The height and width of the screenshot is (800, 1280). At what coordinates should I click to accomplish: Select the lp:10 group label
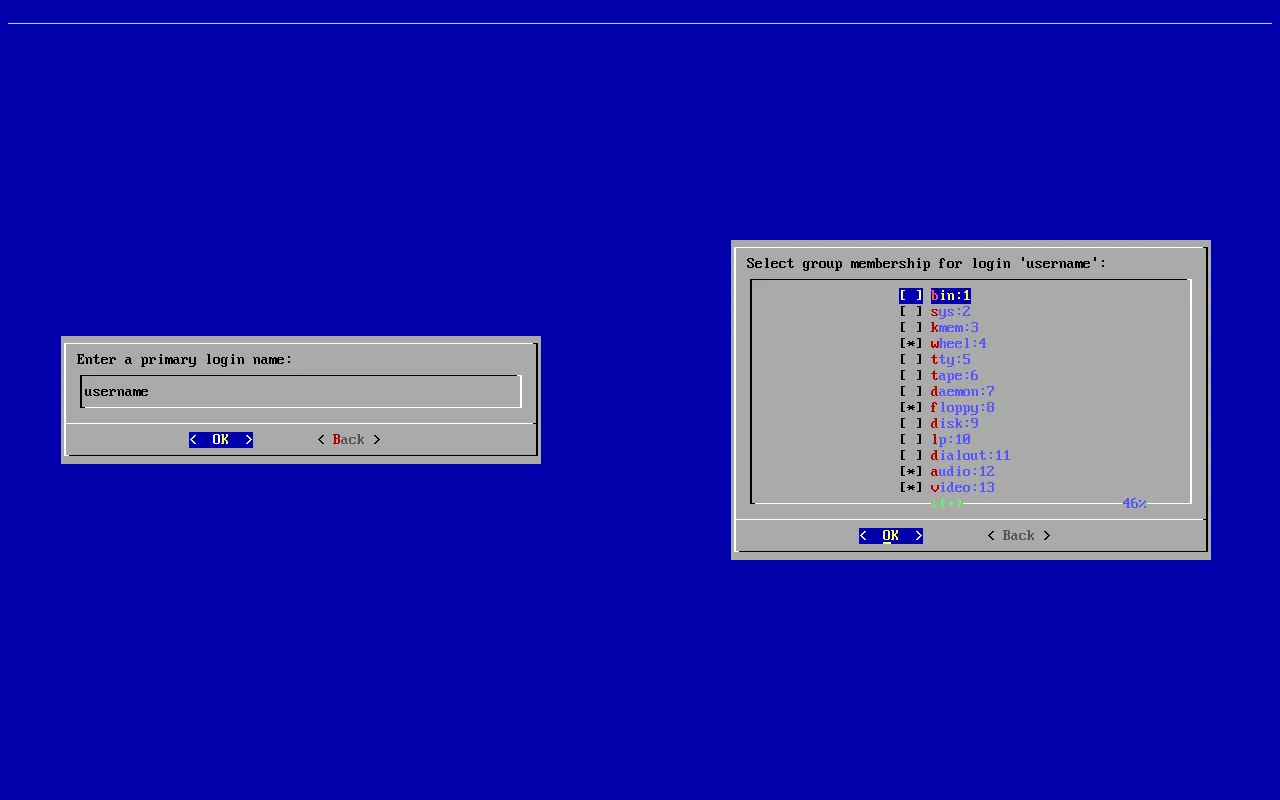[951, 440]
